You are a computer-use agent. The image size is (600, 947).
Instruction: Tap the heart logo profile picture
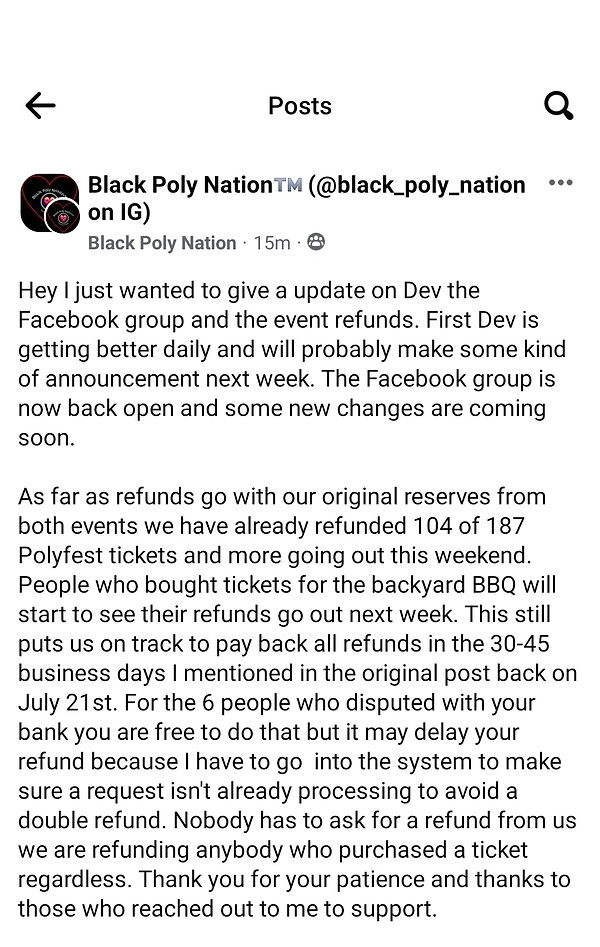click(50, 203)
